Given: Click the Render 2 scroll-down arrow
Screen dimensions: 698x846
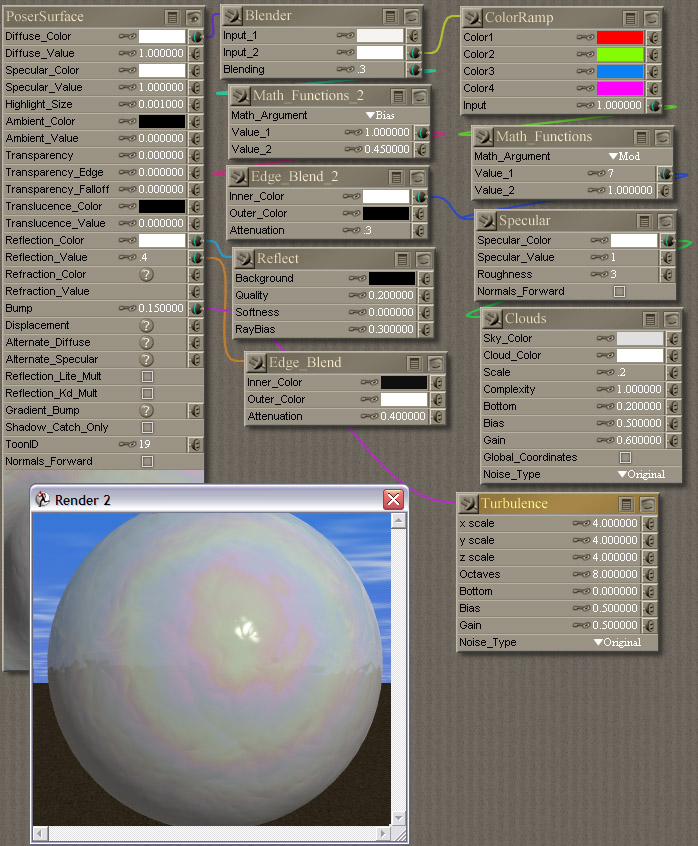Looking at the screenshot, I should pos(399,818).
